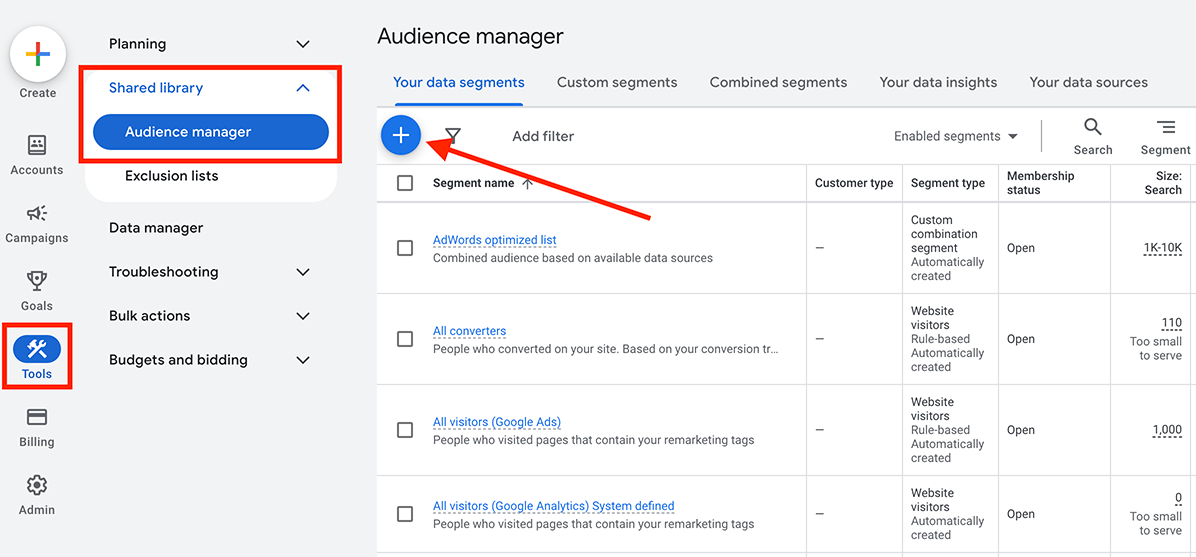This screenshot has height=557, width=1196.
Task: Click the colorful Create plus button
Action: coord(37,55)
